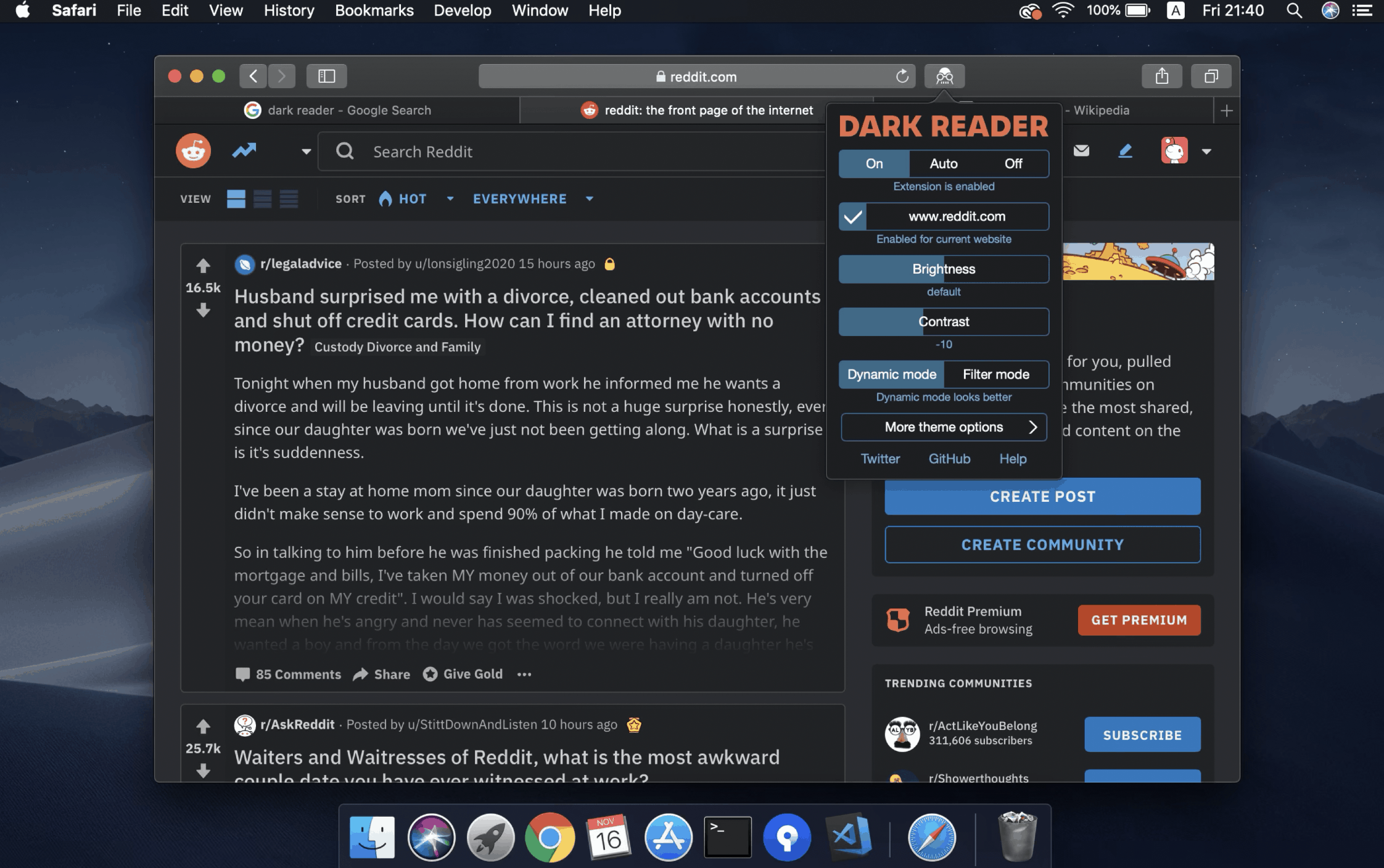Open the r/AskReddit subreddit link
Screen dimensions: 1384x868
[x=297, y=724]
